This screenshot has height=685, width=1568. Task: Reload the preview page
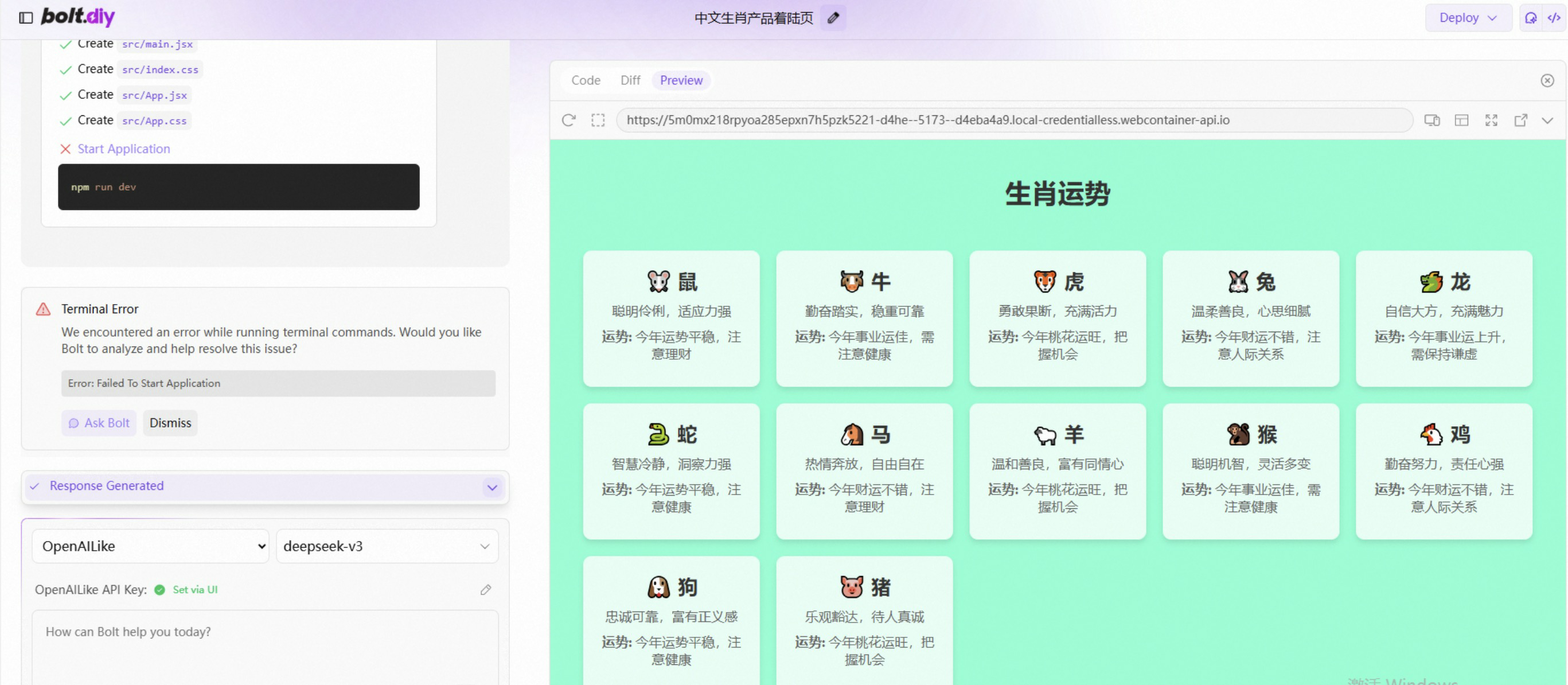pyautogui.click(x=568, y=120)
